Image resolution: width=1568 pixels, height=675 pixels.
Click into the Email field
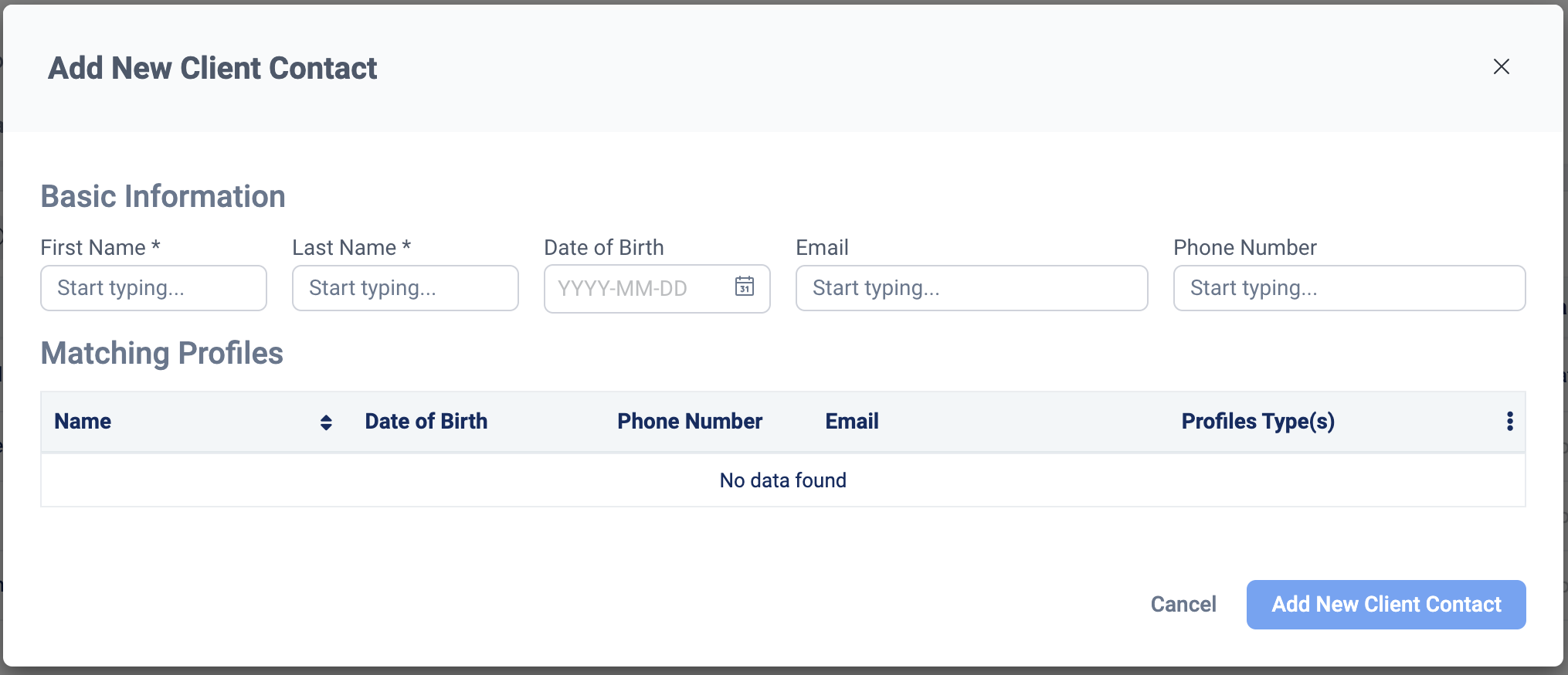971,288
